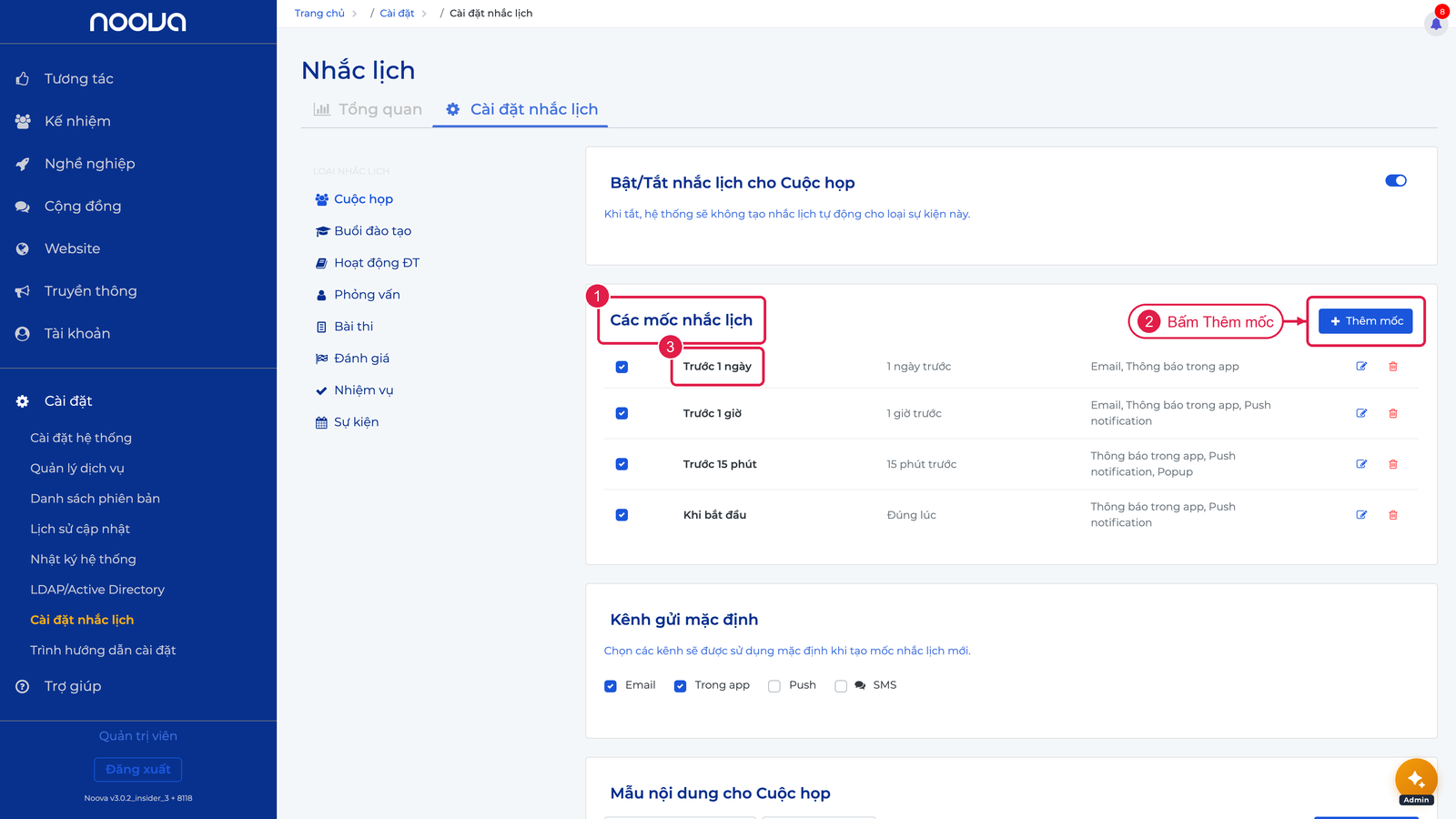The width and height of the screenshot is (1456, 819).
Task: Check the SMS channel checkbox
Action: (x=841, y=686)
